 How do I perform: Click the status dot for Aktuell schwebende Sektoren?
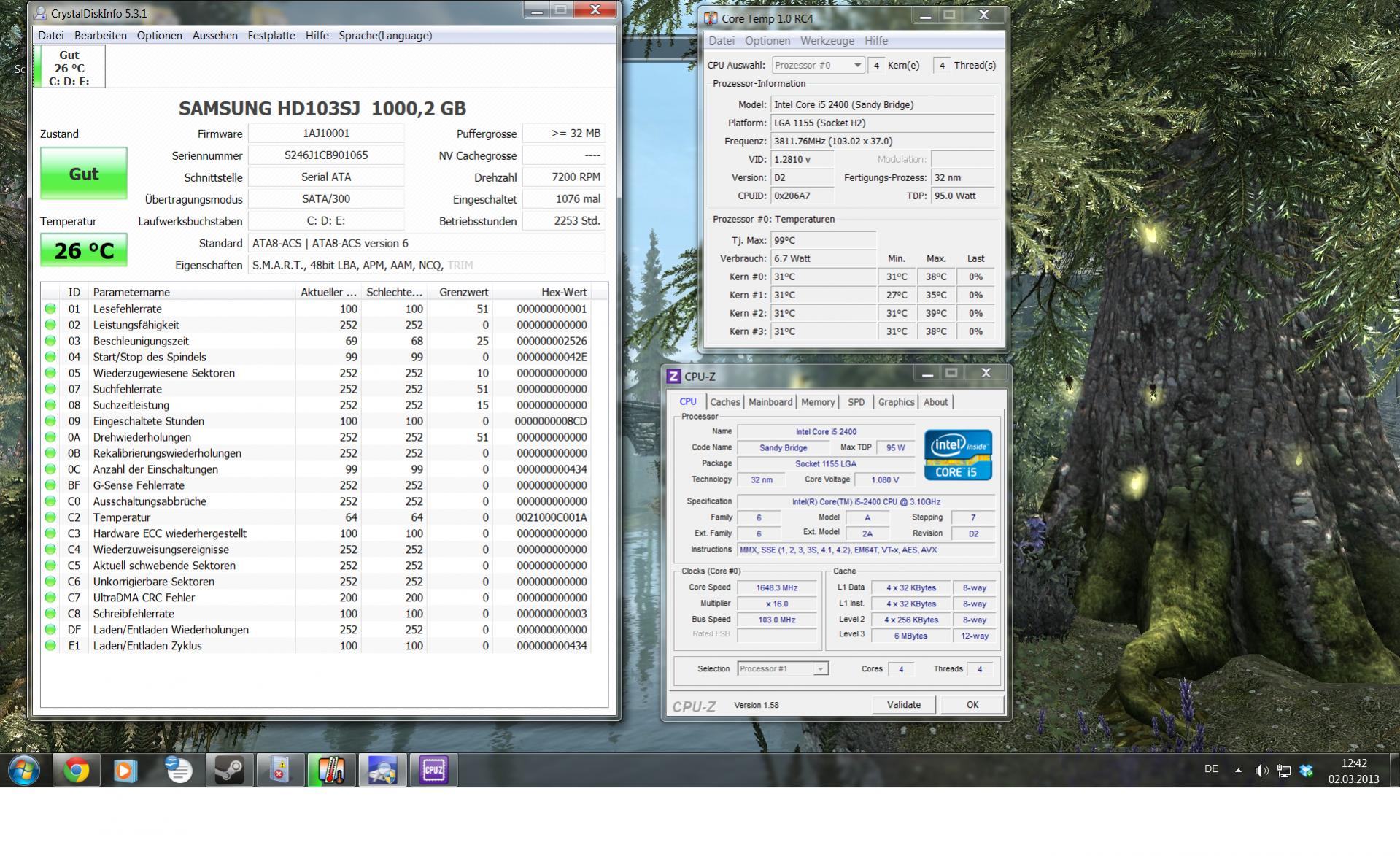coord(50,566)
